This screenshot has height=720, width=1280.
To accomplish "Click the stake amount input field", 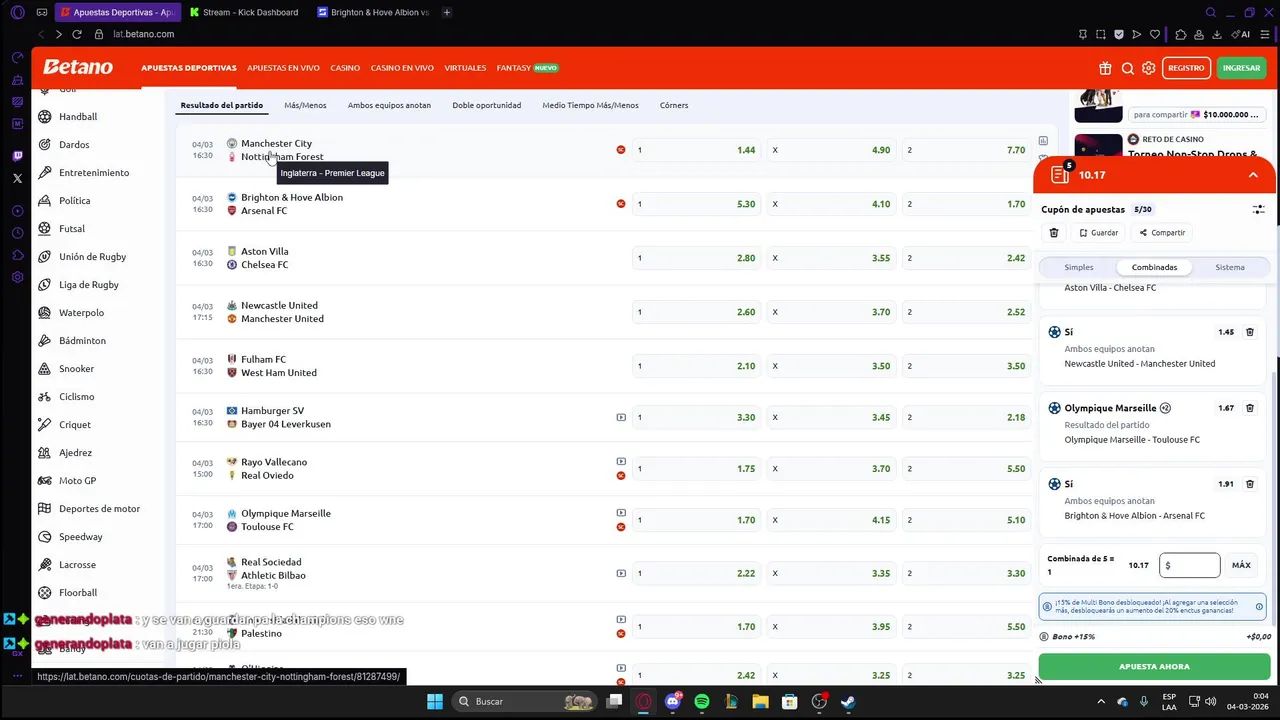I will click(1190, 565).
